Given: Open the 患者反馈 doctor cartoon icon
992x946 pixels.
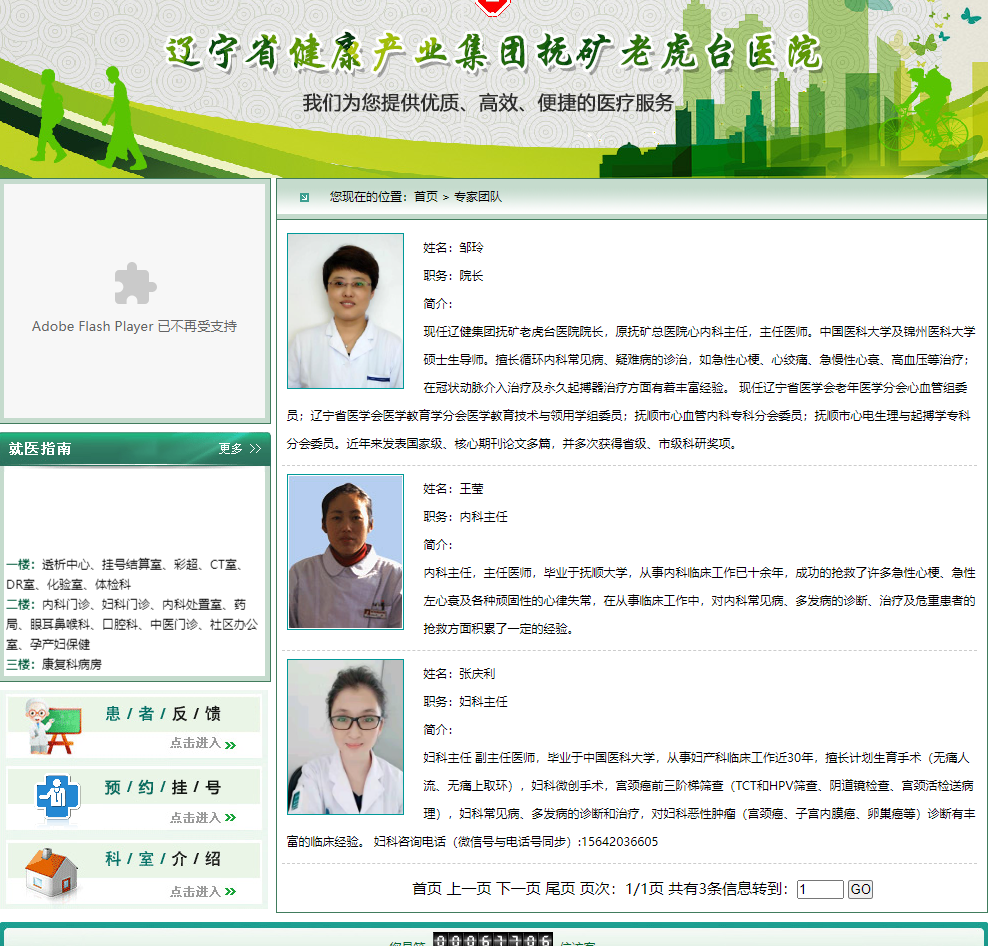Looking at the screenshot, I should pyautogui.click(x=54, y=726).
